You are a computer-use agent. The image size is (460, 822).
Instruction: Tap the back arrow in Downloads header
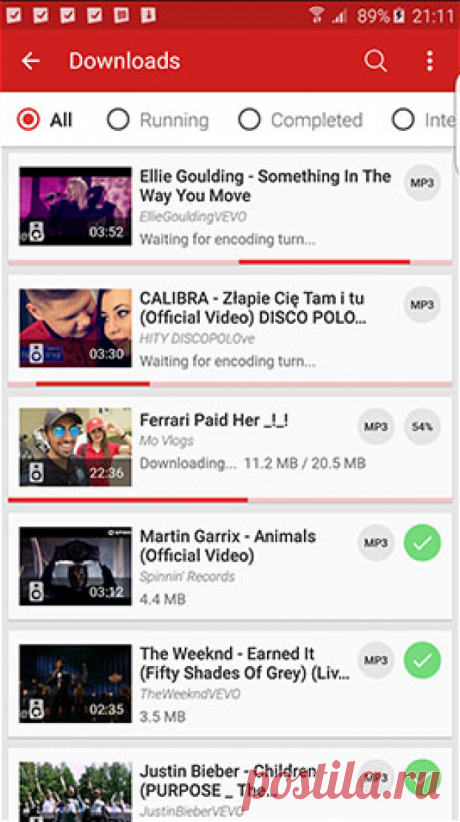(x=30, y=61)
